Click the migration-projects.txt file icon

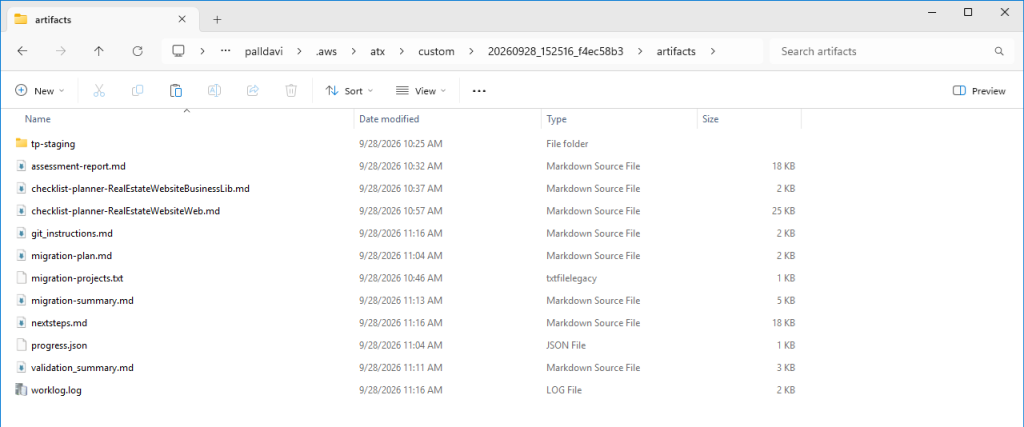click(21, 278)
